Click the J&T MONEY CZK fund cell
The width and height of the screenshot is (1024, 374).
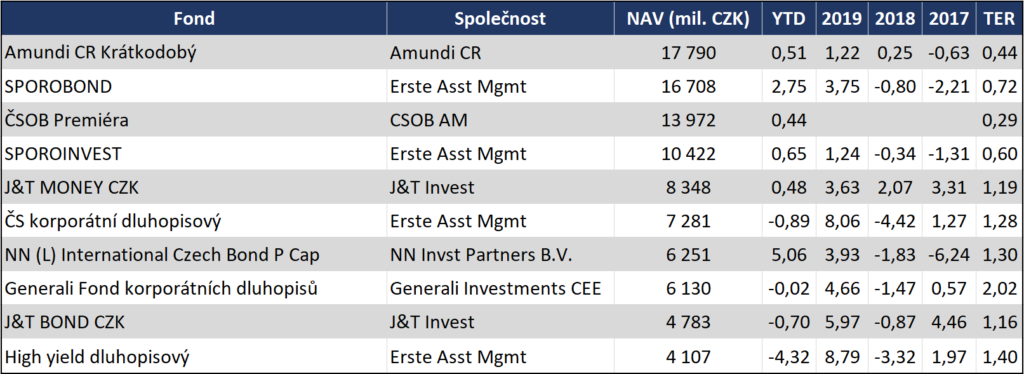tap(194, 187)
